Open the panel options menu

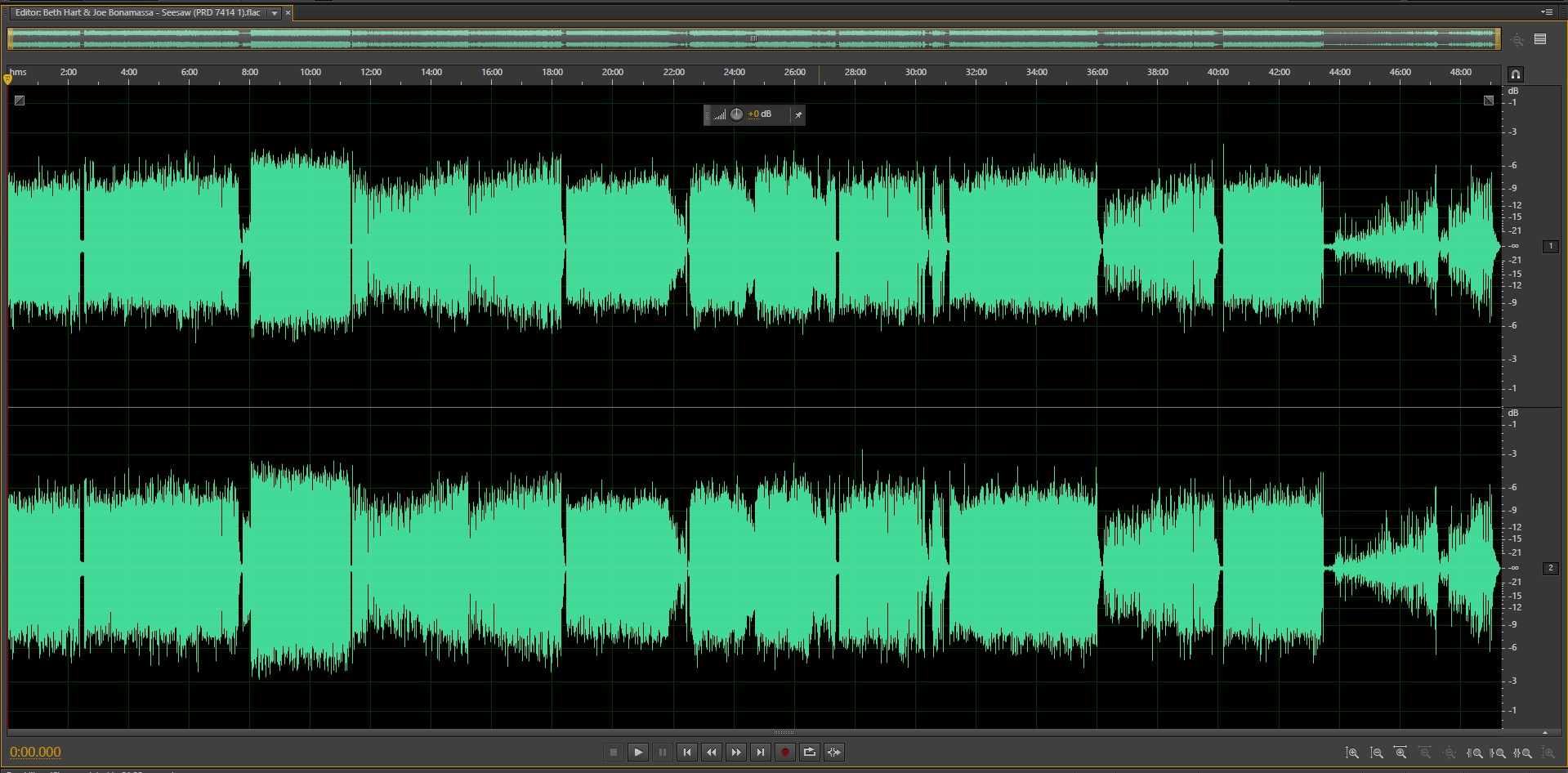point(1546,12)
